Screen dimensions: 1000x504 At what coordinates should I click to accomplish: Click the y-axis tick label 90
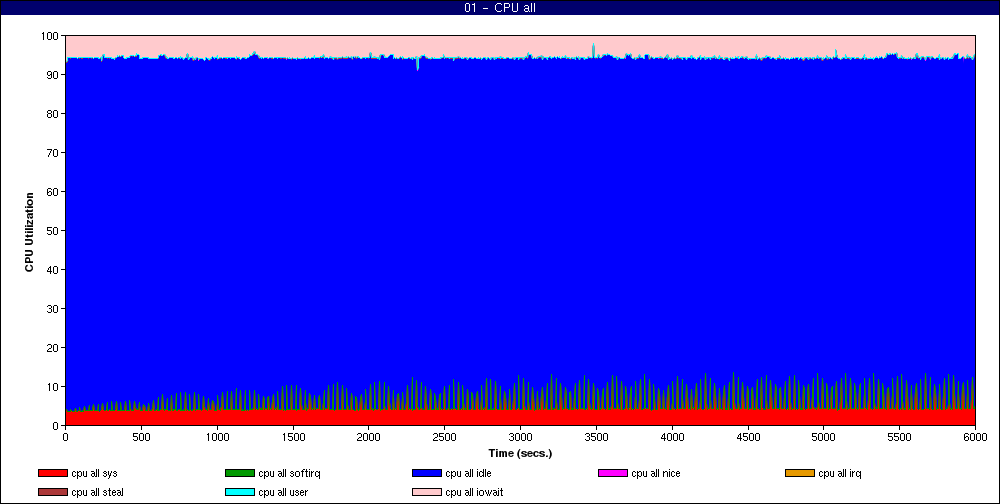(53, 75)
